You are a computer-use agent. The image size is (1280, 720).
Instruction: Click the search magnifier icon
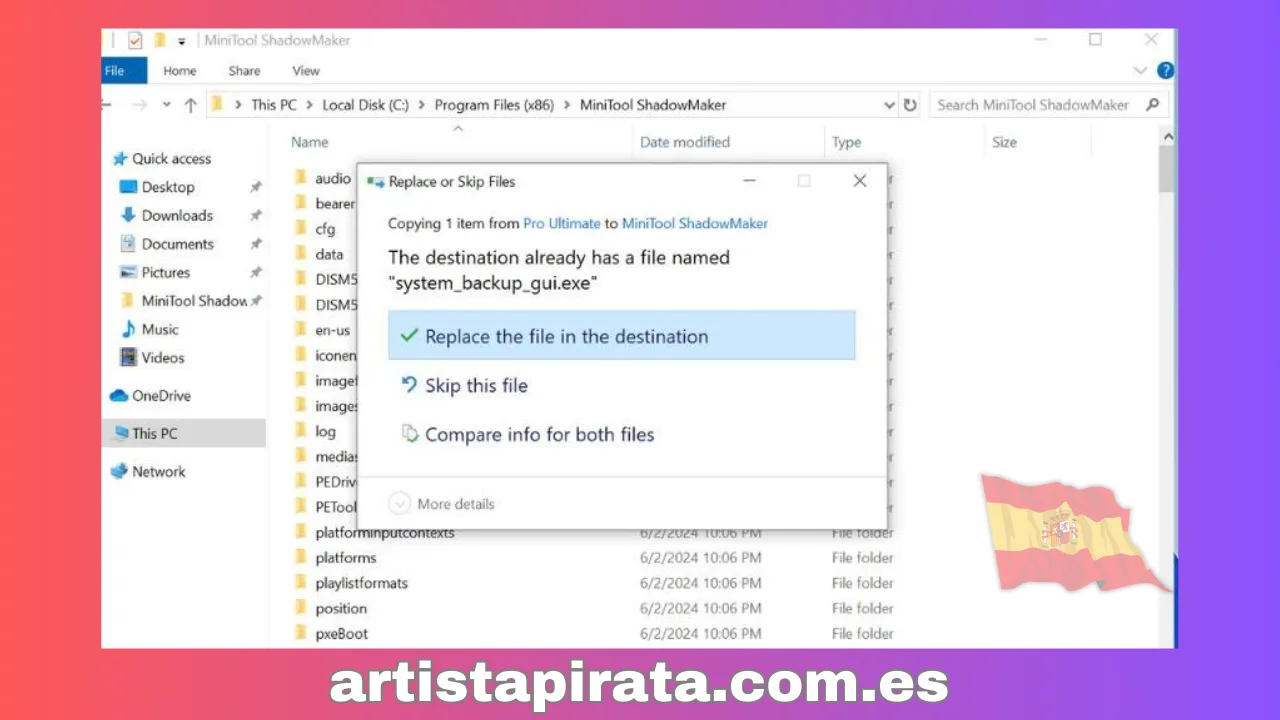click(1152, 104)
